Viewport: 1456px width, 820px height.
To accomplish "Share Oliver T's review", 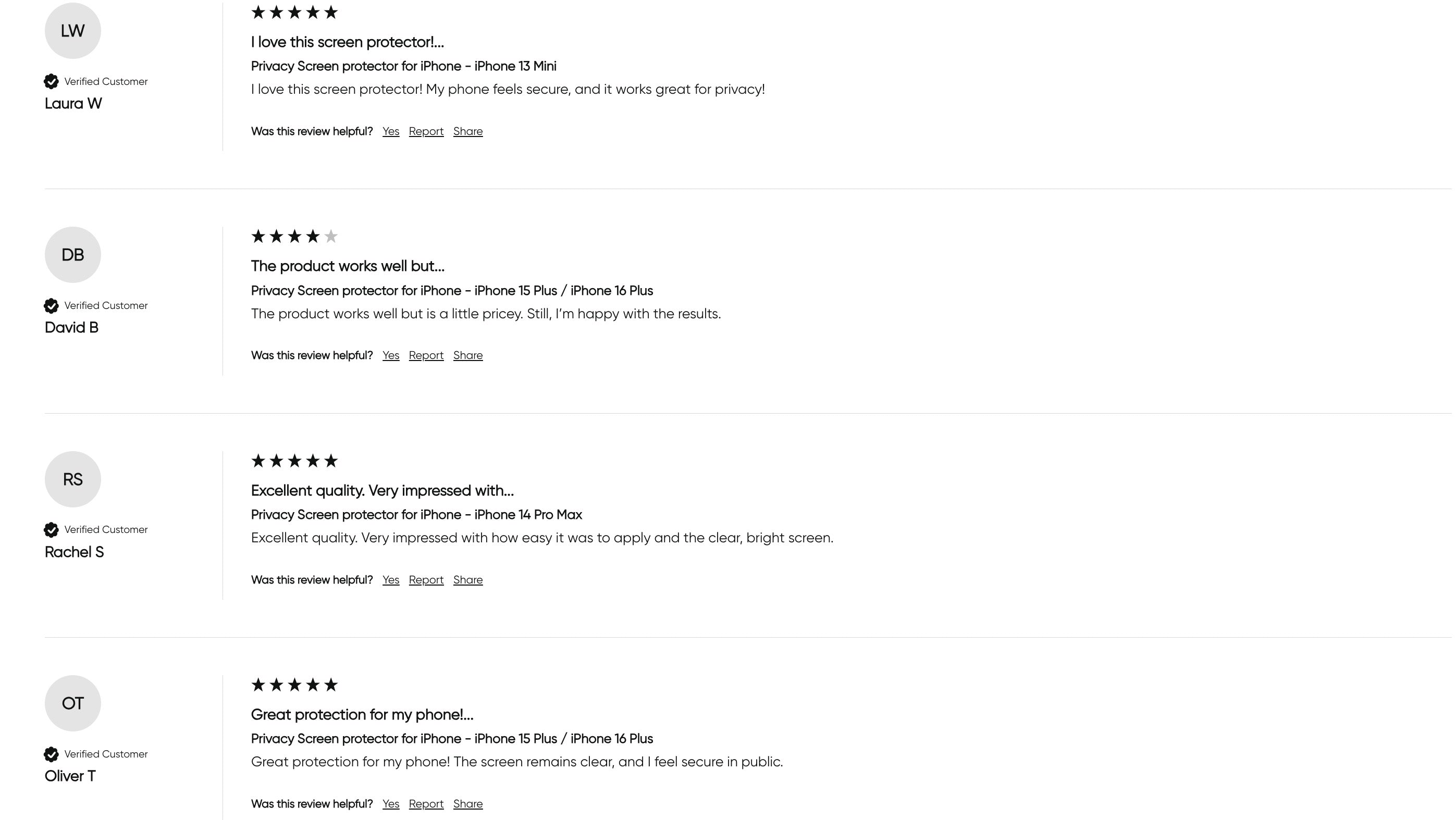I will tap(468, 804).
